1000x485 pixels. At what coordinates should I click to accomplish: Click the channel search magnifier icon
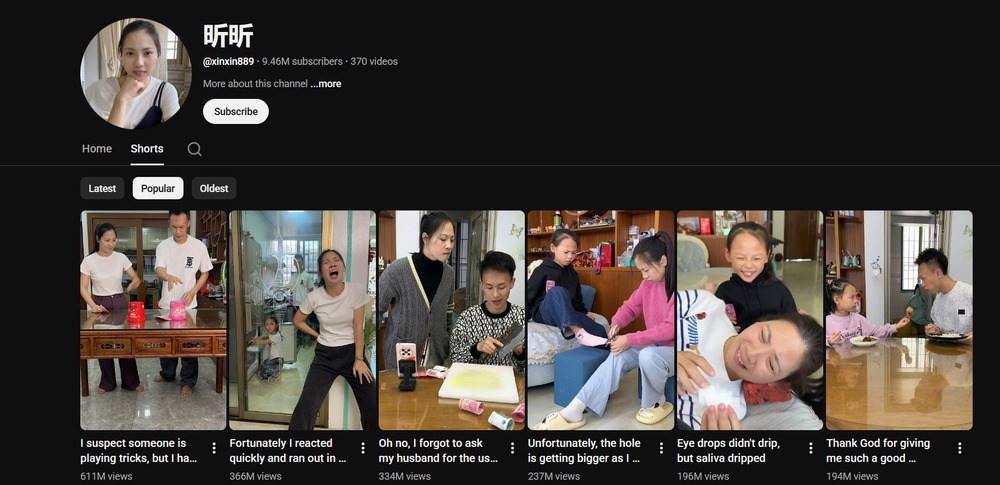tap(194, 149)
